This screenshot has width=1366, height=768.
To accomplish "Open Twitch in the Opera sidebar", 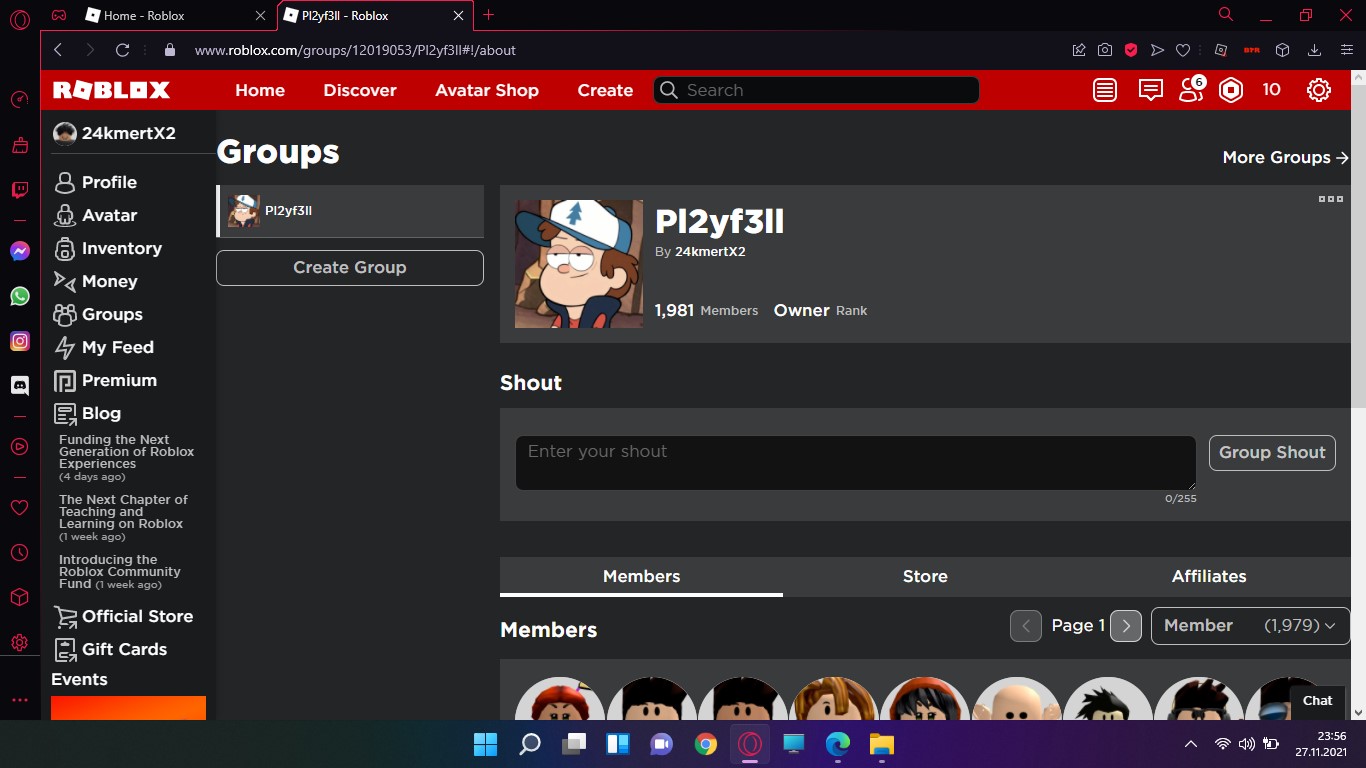I will [20, 190].
